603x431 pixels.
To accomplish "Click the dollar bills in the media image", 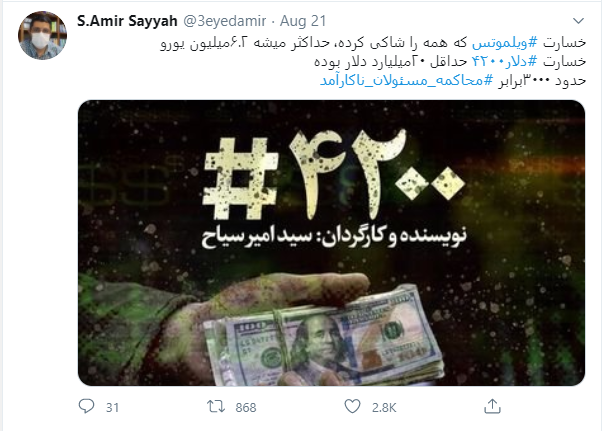I will [x=323, y=338].
